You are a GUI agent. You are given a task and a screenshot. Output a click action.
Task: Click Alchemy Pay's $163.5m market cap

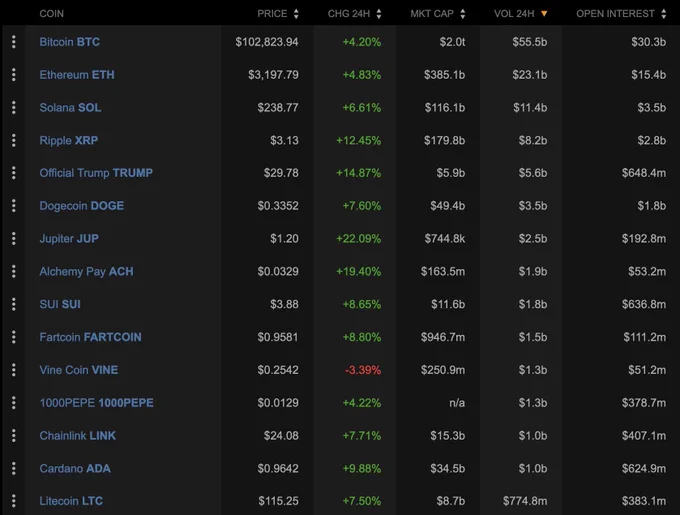(443, 272)
